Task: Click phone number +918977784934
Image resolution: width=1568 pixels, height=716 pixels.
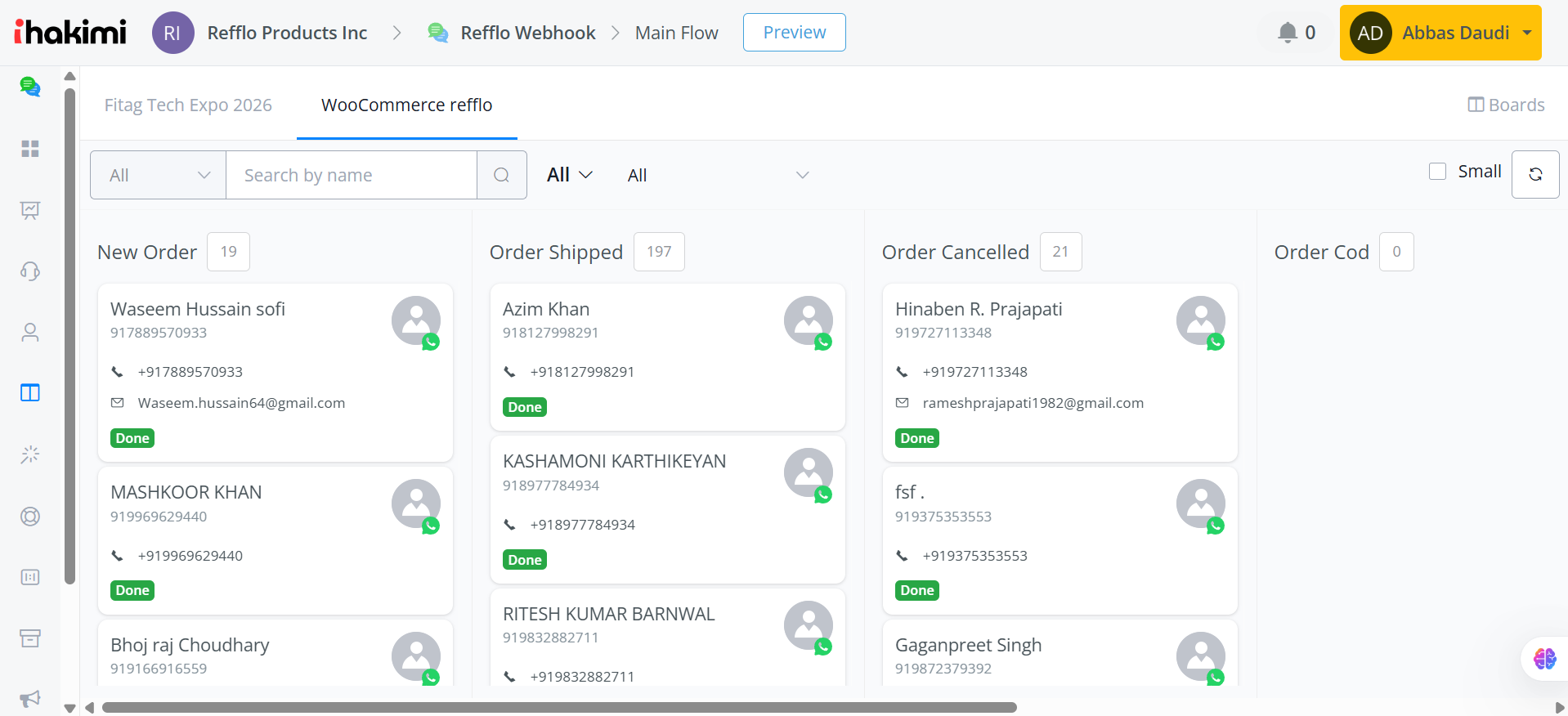Action: pos(583,525)
